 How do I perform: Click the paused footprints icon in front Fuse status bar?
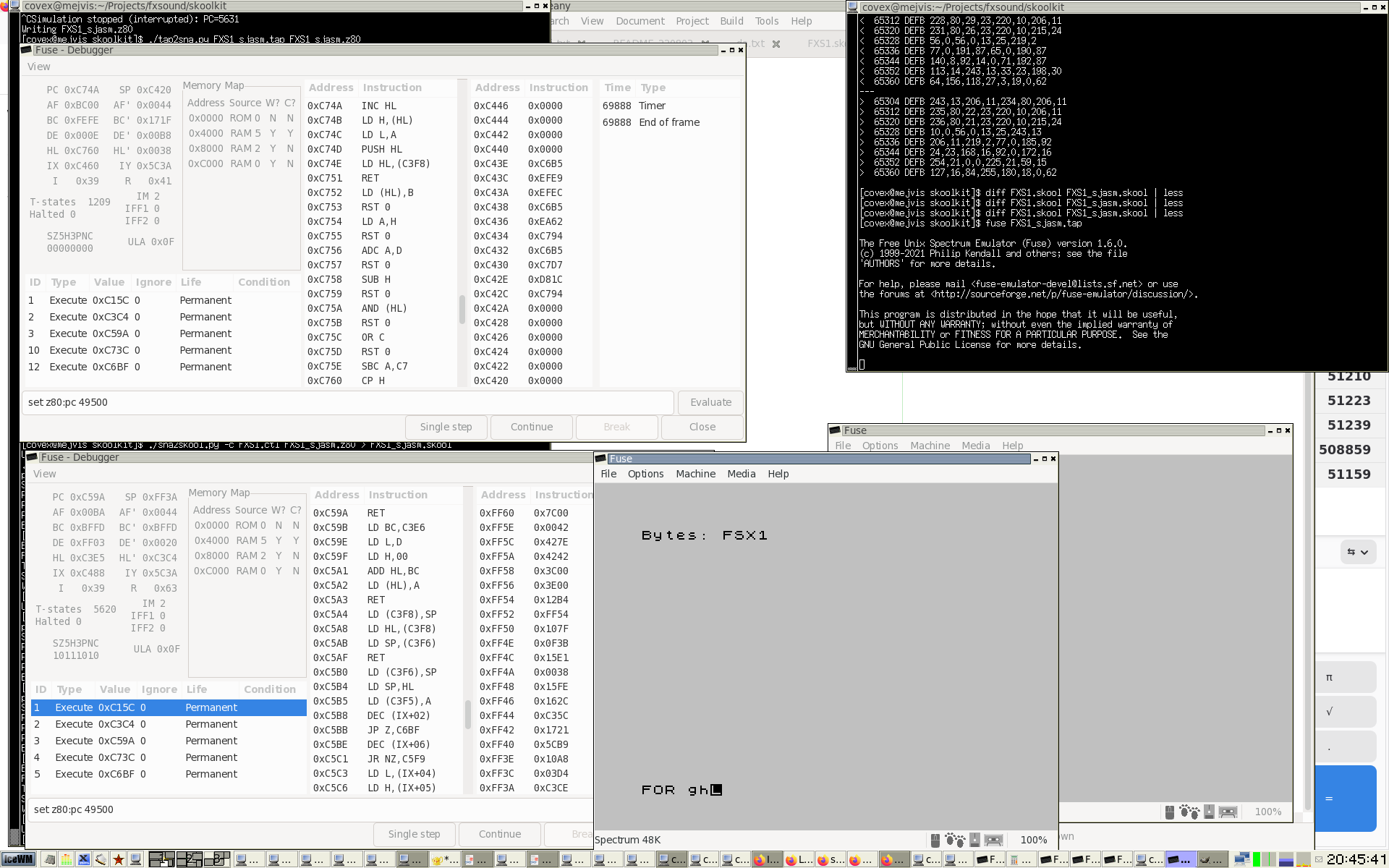click(x=955, y=840)
